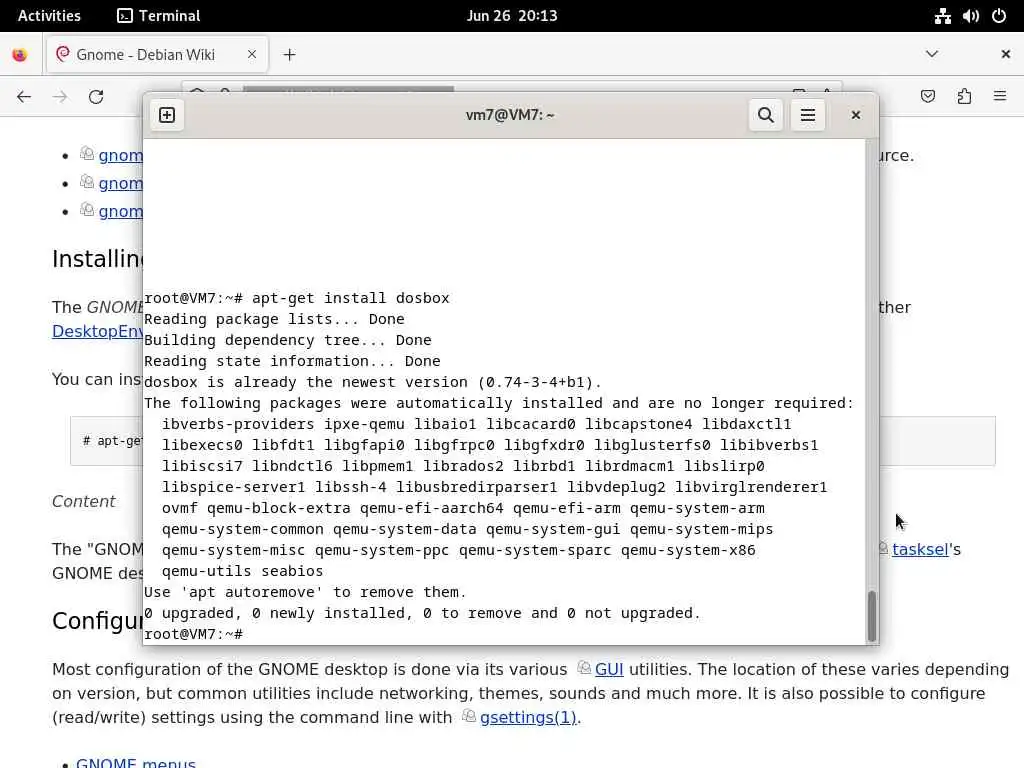Open the Firefox extensions icon
1024x768 pixels.
964,97
